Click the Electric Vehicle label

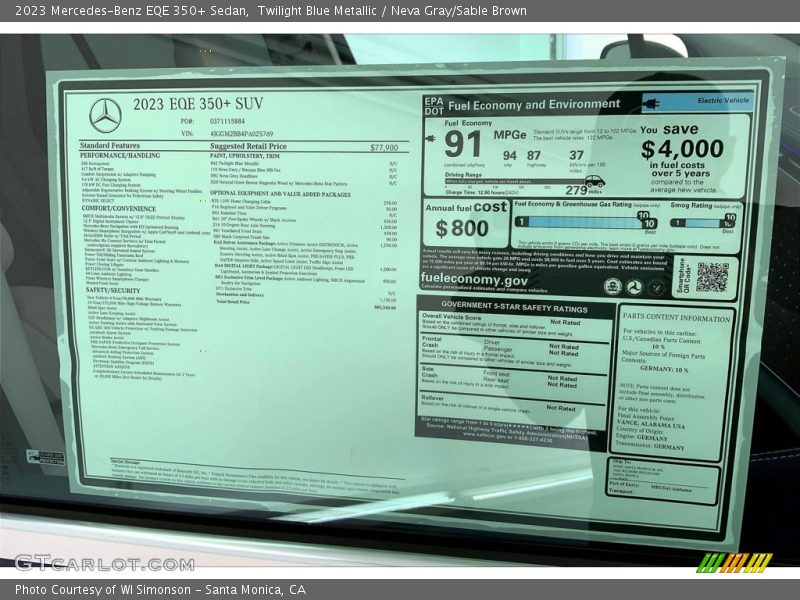(x=723, y=101)
